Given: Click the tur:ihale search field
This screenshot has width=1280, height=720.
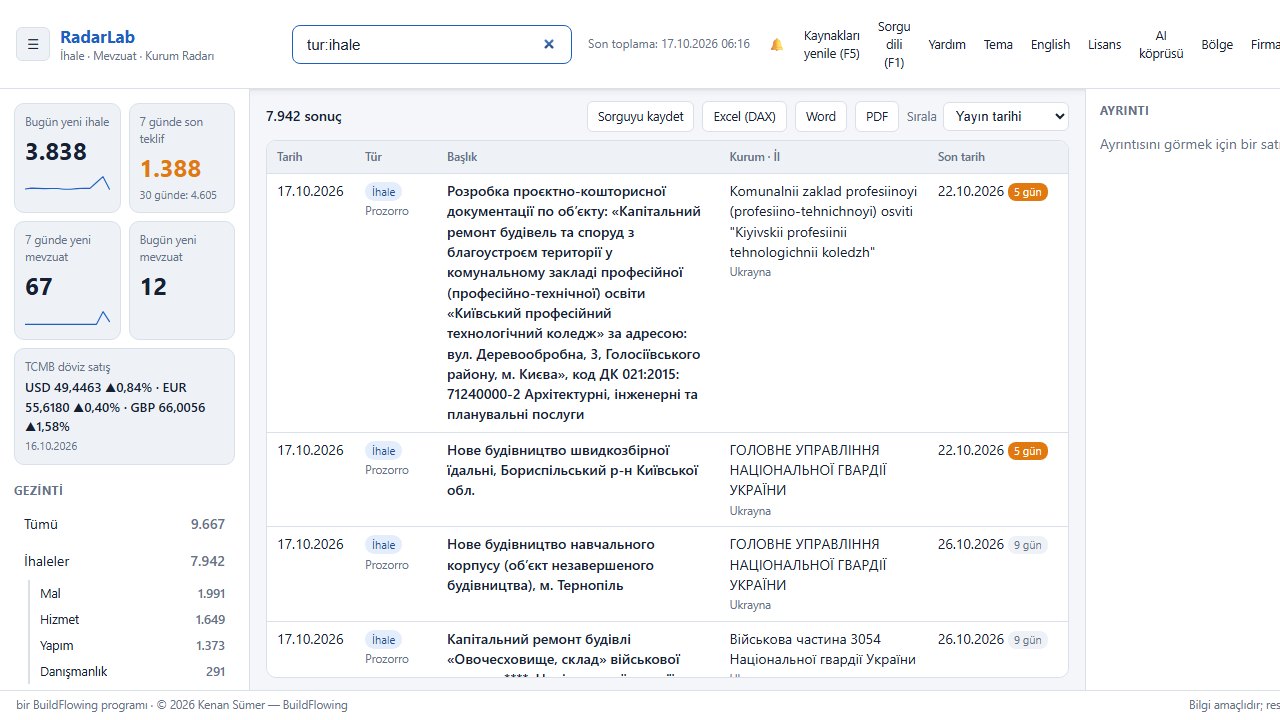Looking at the screenshot, I should (432, 44).
